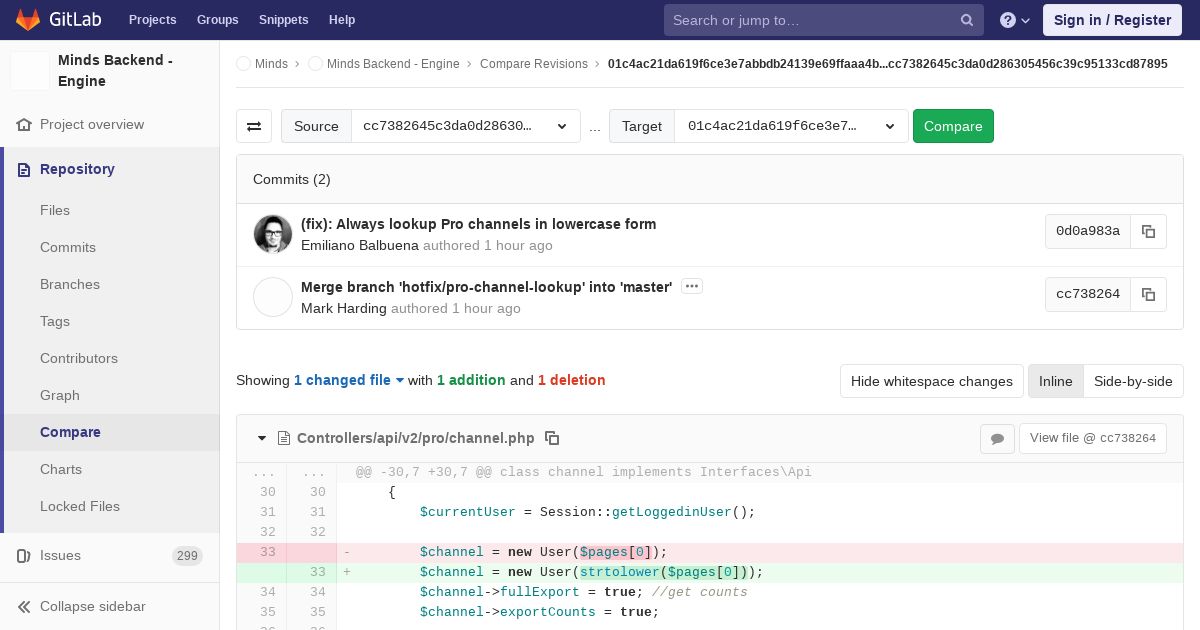Open Branches in repository sidebar
This screenshot has width=1200, height=630.
pos(70,284)
